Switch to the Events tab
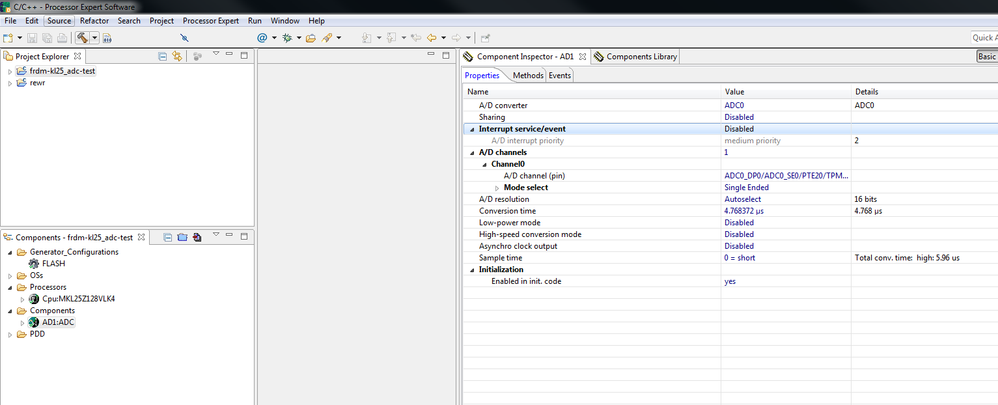The width and height of the screenshot is (998, 405). pyautogui.click(x=559, y=75)
